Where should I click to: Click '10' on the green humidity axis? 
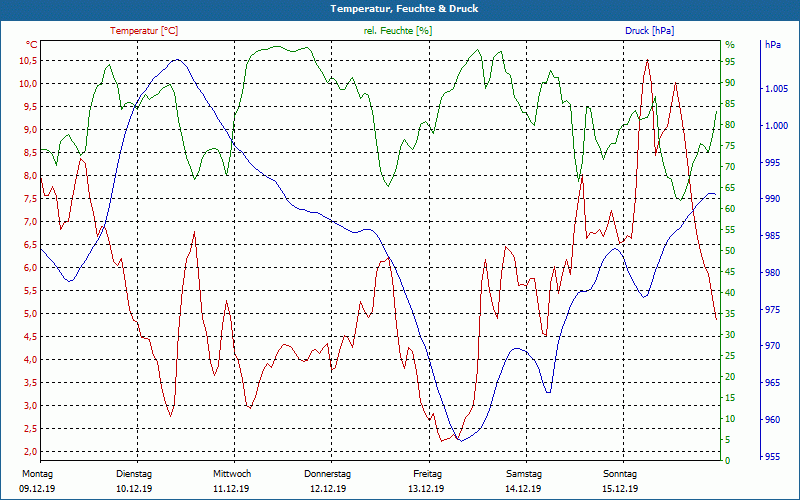point(730,419)
